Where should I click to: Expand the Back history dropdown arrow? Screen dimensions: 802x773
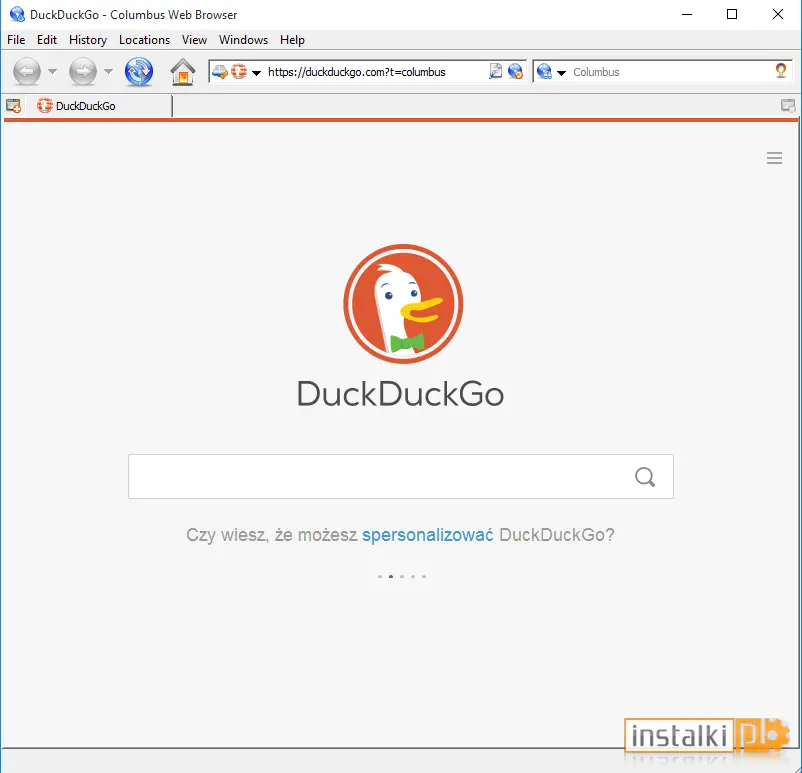[x=52, y=72]
